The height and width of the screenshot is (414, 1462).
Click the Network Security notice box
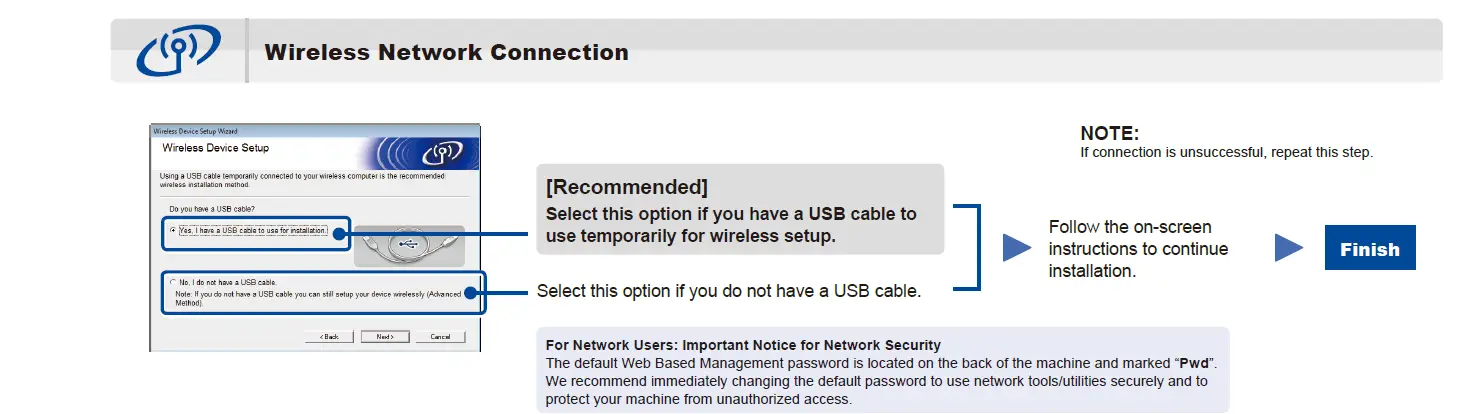(881, 369)
